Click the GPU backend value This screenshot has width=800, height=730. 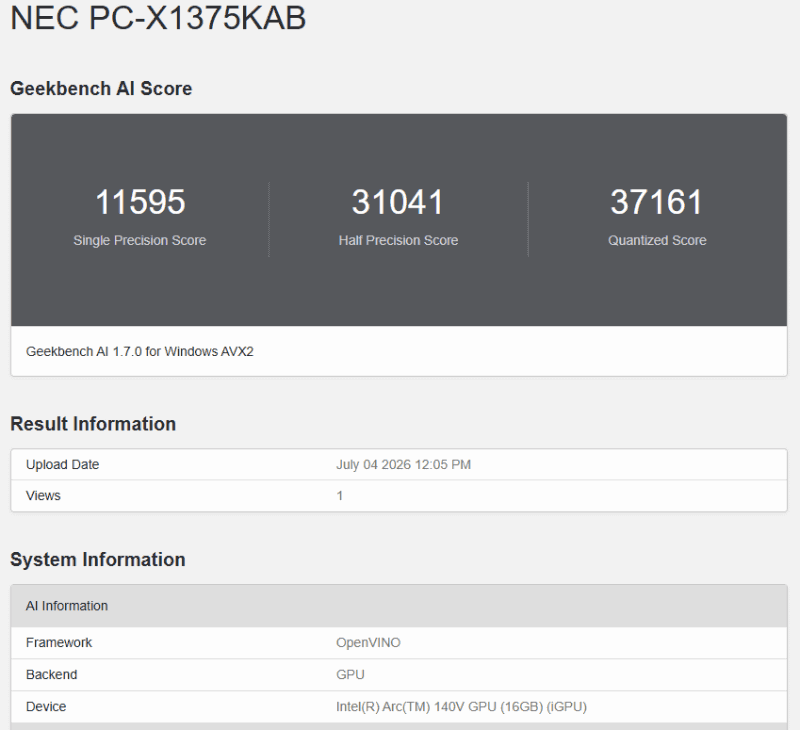point(350,675)
